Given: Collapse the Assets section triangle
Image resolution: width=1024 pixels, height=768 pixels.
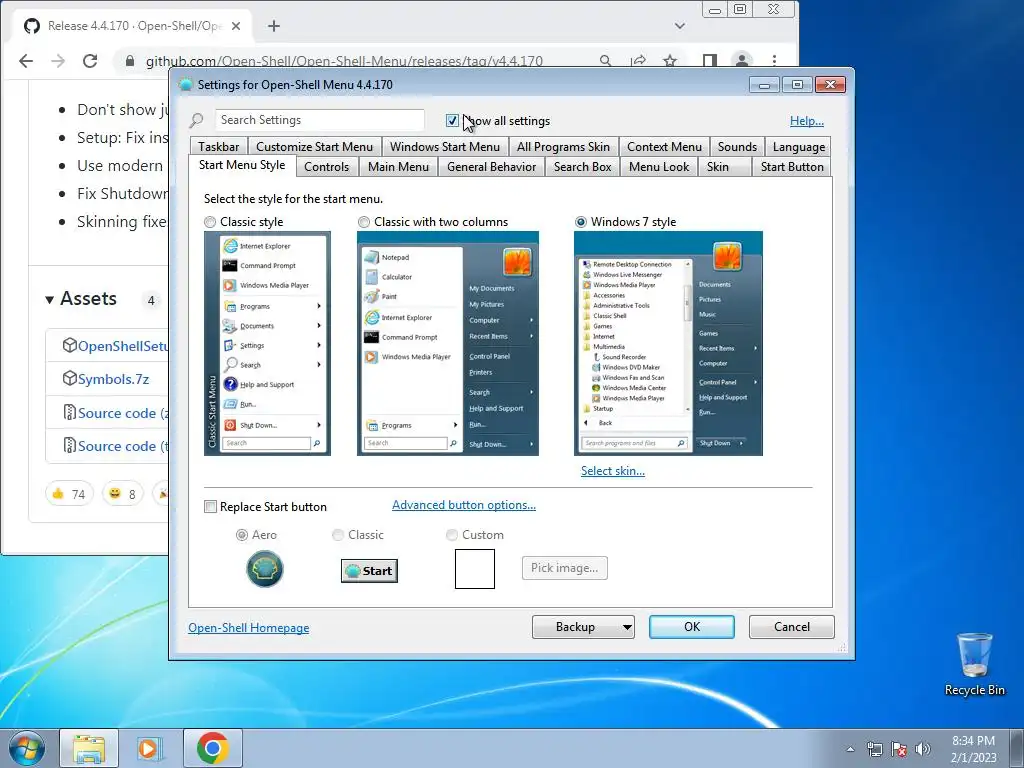Looking at the screenshot, I should pyautogui.click(x=50, y=300).
